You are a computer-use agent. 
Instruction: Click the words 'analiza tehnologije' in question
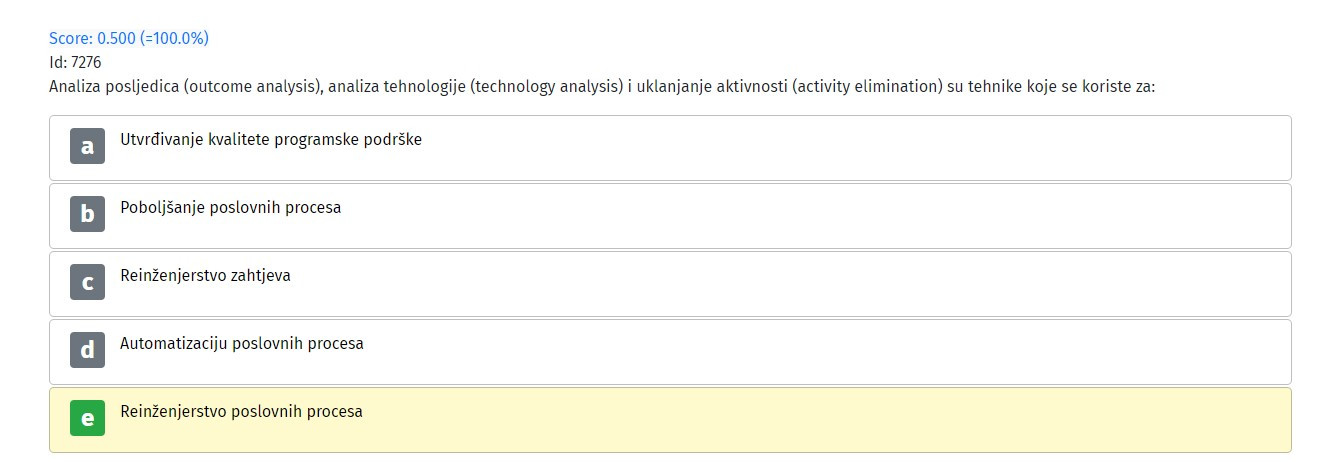(398, 87)
